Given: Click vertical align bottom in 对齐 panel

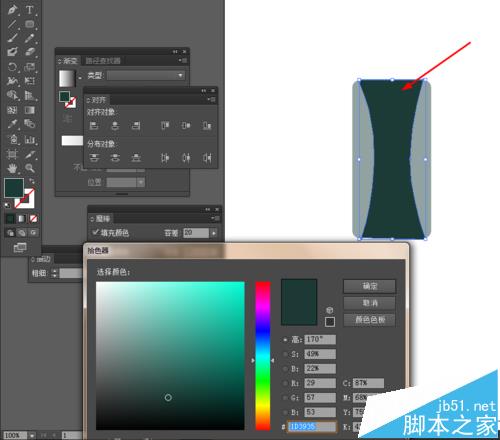Looking at the screenshot, I should click(x=207, y=126).
